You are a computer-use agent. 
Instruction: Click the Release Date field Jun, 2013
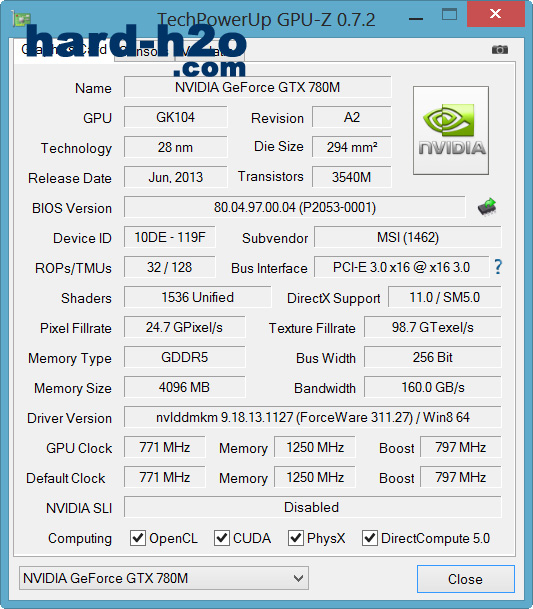[176, 177]
